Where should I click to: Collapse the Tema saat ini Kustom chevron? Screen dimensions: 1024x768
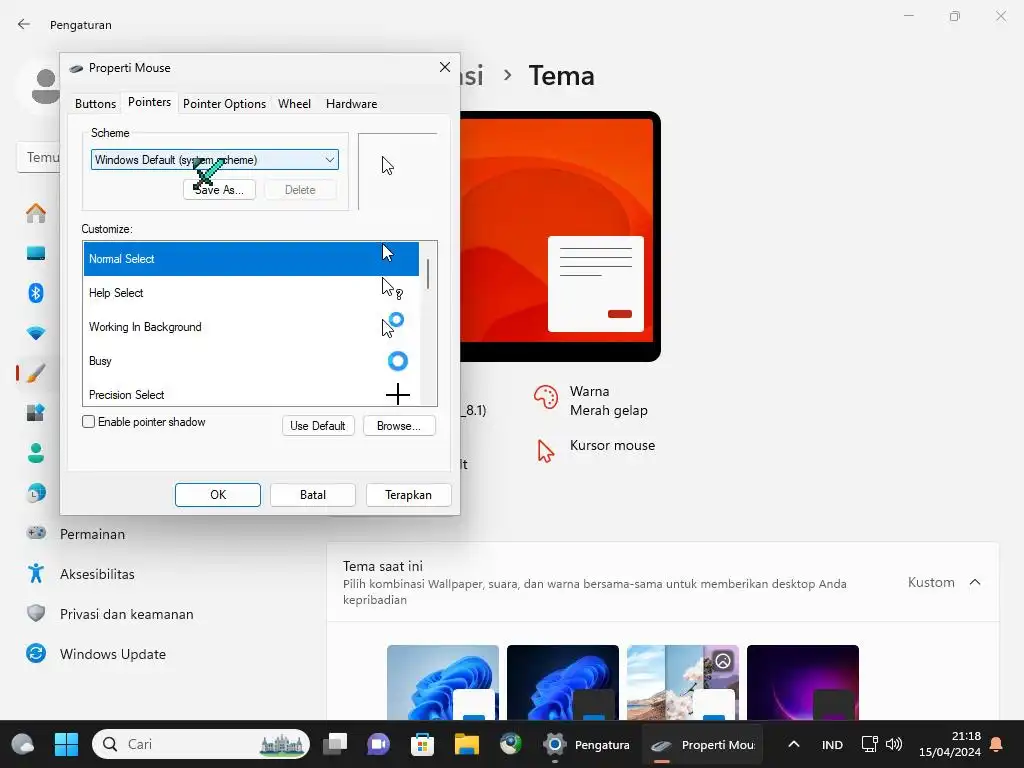975,582
